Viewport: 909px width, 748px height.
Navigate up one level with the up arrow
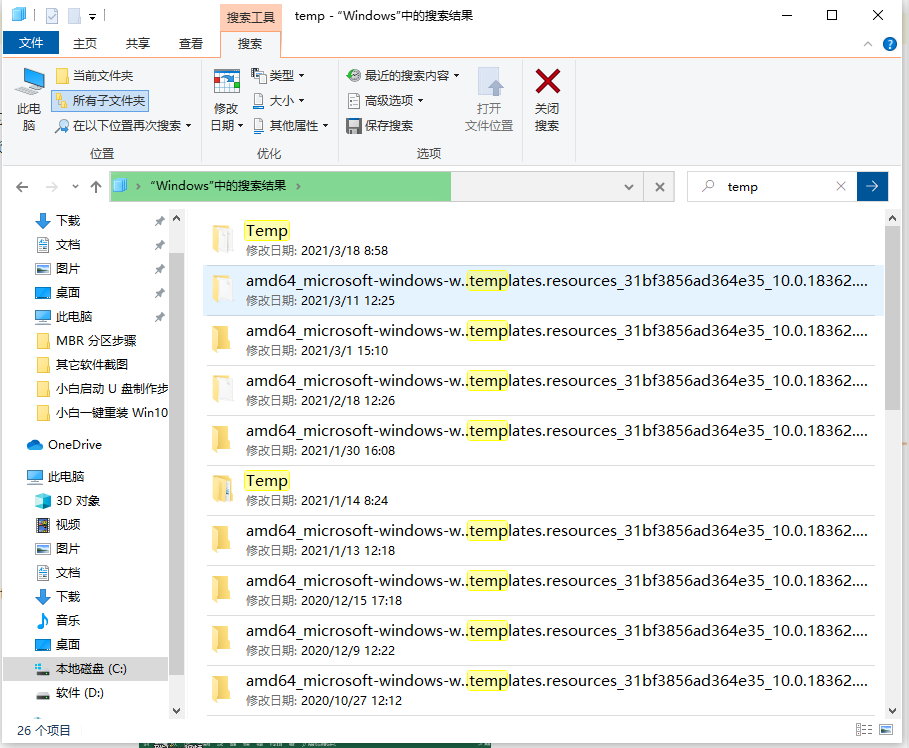click(95, 186)
